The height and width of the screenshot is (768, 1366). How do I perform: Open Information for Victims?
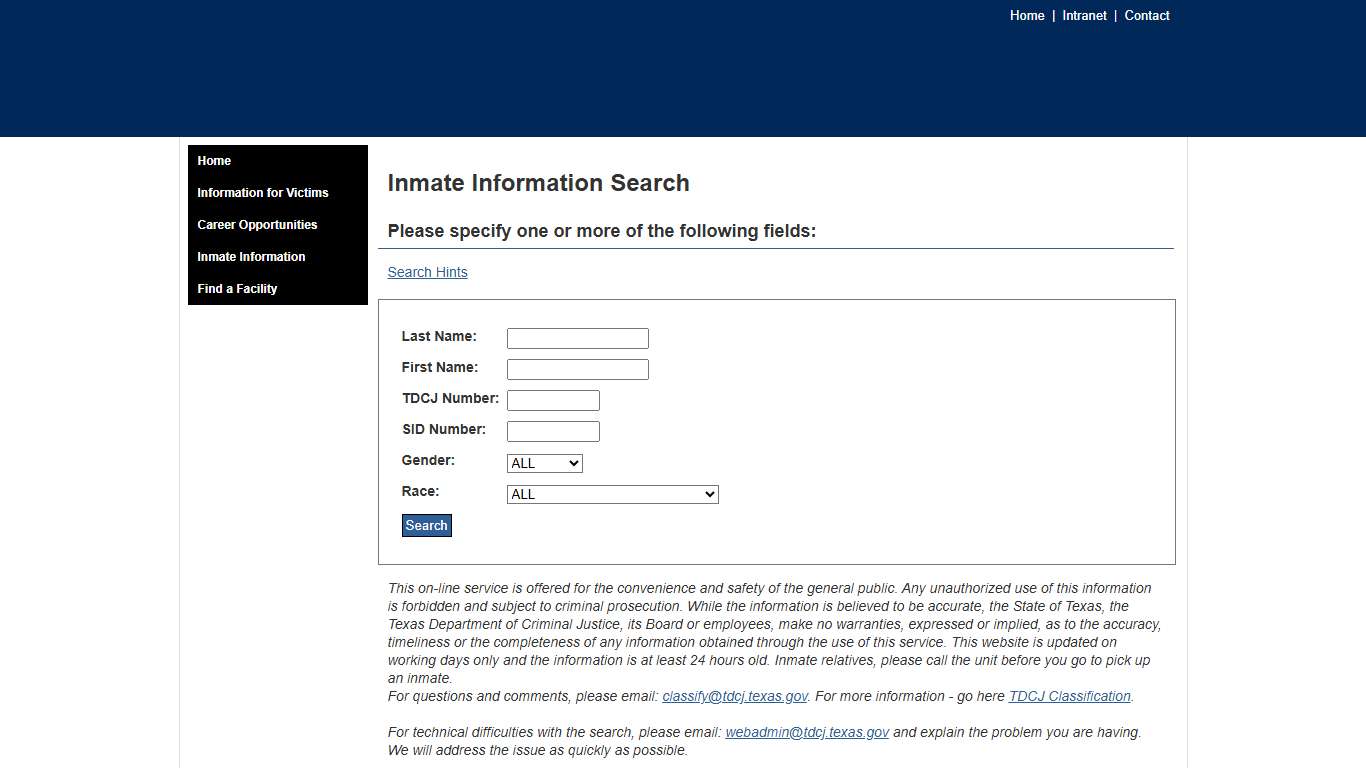[x=262, y=193]
